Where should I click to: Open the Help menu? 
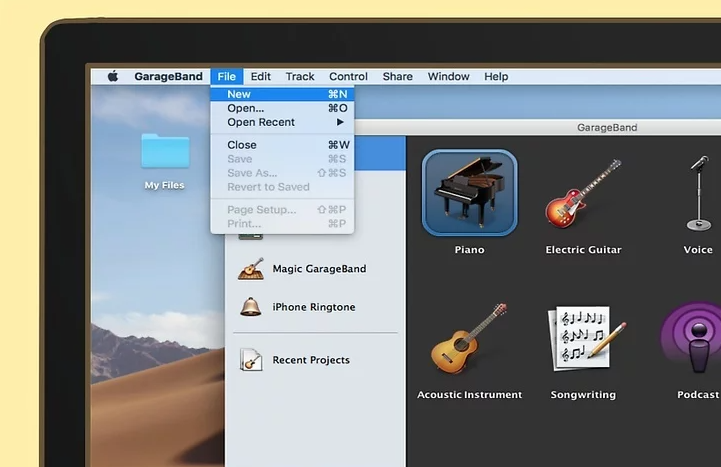click(x=496, y=76)
